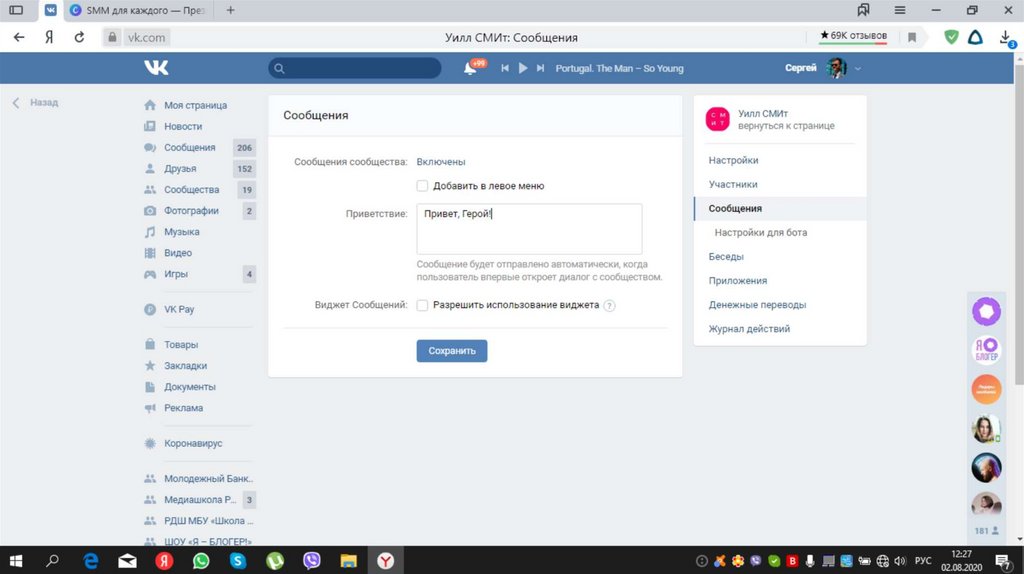Click the browser downloads arrow icon
1024x574 pixels.
pyautogui.click(x=1005, y=37)
